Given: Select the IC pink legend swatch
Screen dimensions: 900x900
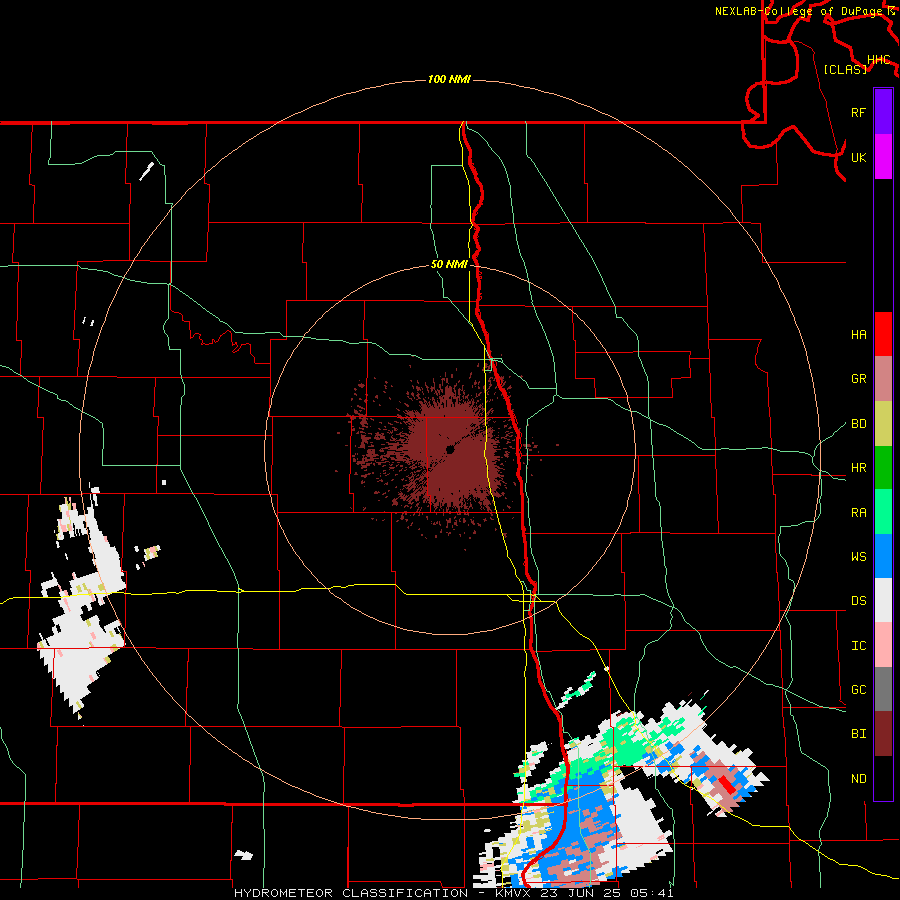Looking at the screenshot, I should point(883,645).
